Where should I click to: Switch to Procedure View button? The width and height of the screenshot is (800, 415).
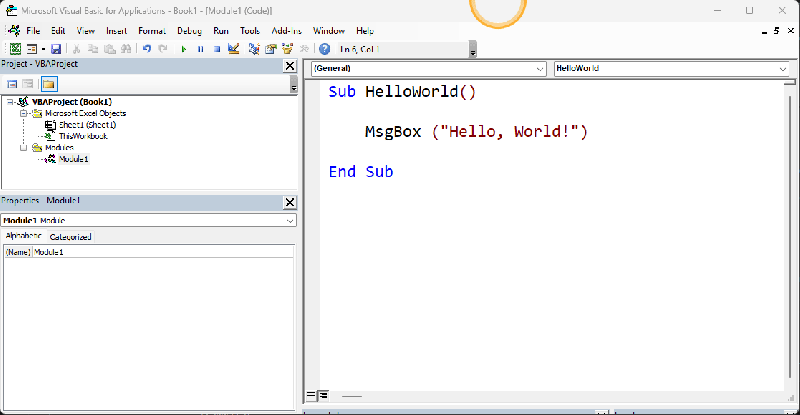(311, 396)
